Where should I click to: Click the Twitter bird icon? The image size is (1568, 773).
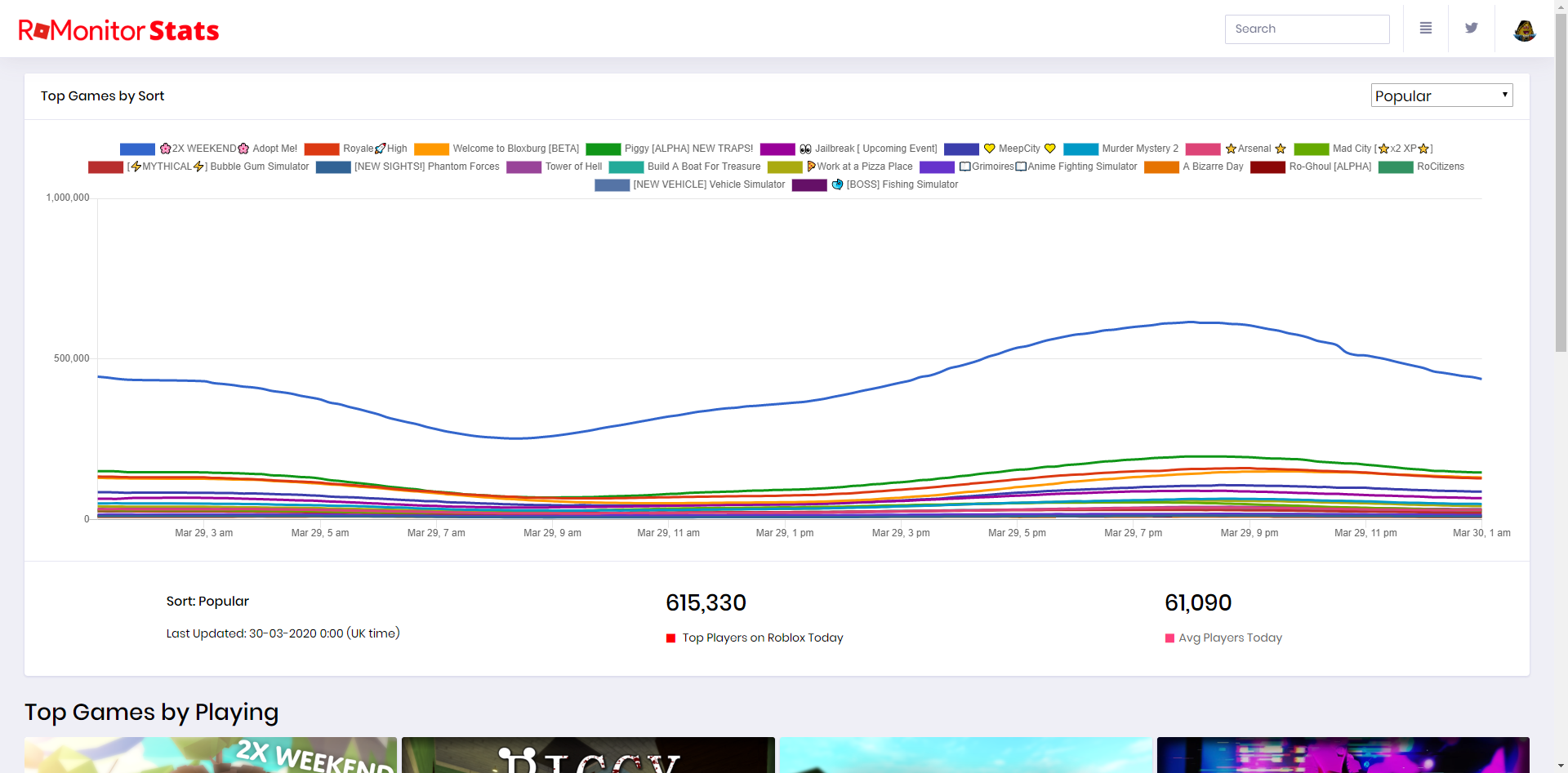(1472, 29)
